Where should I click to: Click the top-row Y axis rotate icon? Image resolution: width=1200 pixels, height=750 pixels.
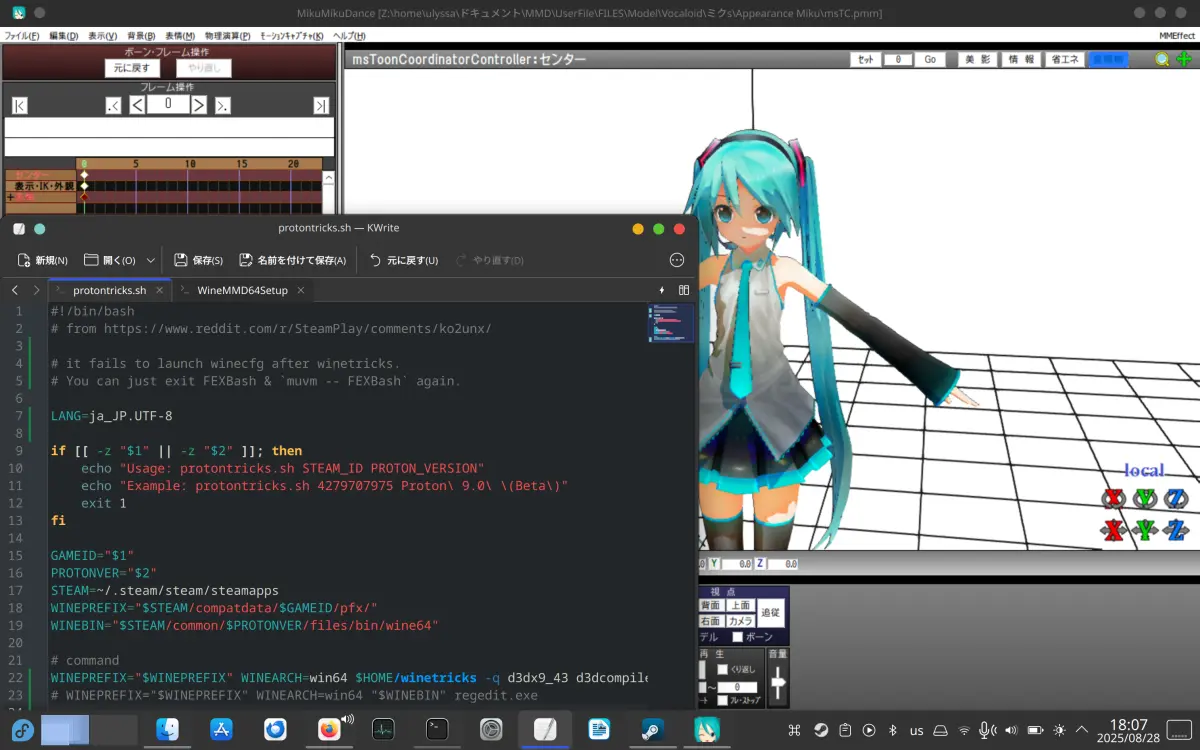click(1145, 498)
